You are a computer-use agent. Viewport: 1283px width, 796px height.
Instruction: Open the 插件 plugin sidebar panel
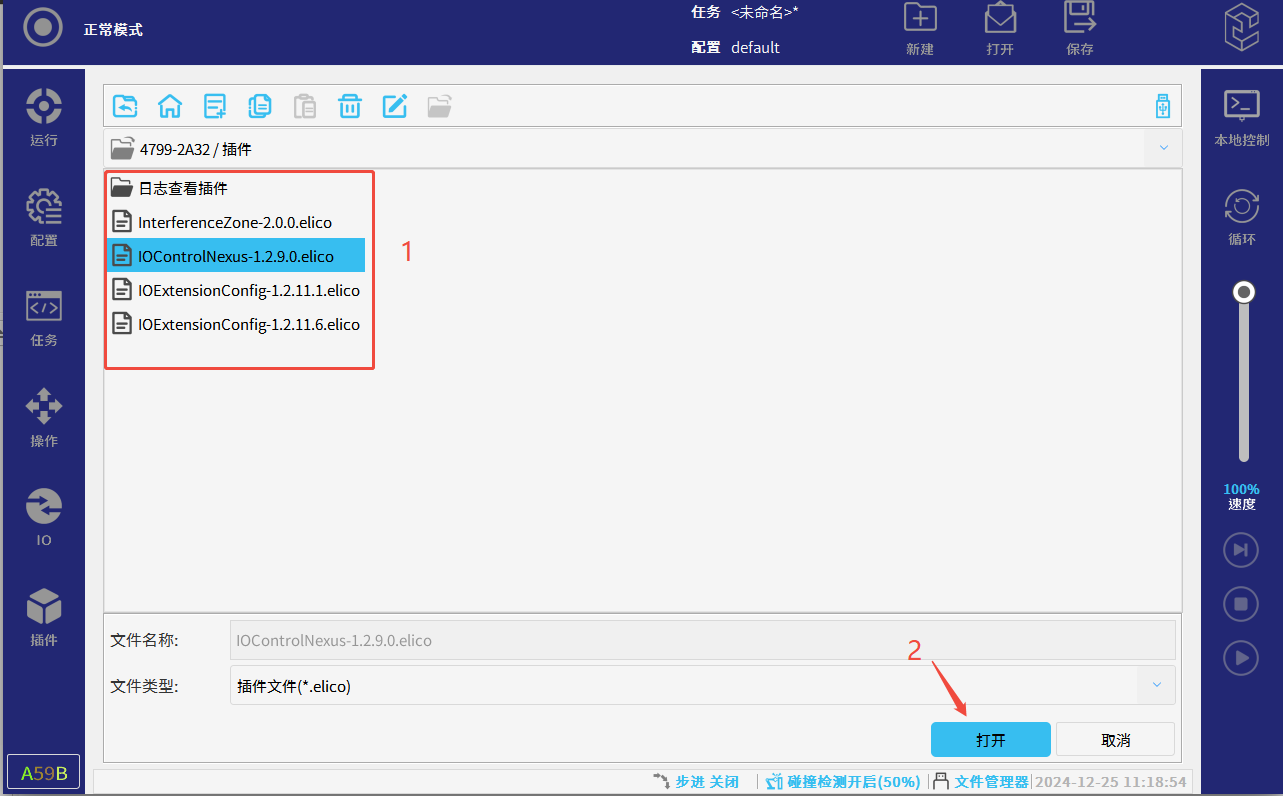[x=44, y=617]
